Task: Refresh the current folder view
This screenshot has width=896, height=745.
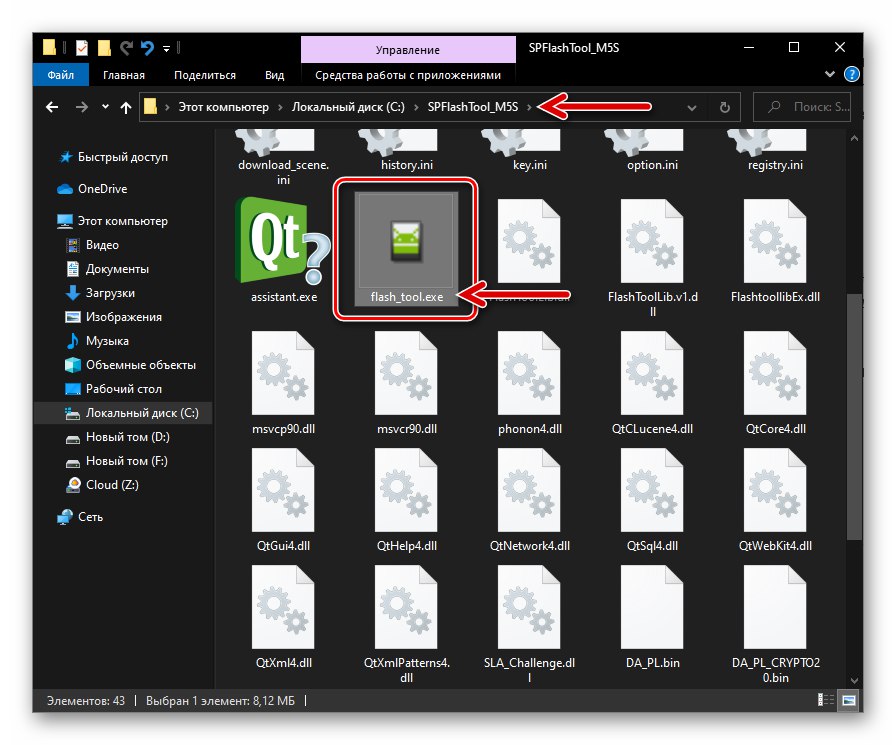Action: click(x=725, y=107)
